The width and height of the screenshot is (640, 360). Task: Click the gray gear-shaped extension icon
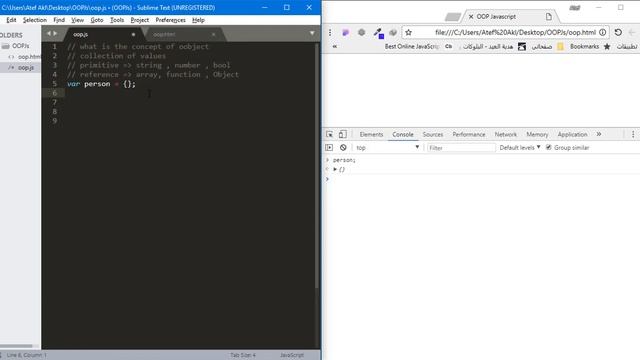pos(361,32)
